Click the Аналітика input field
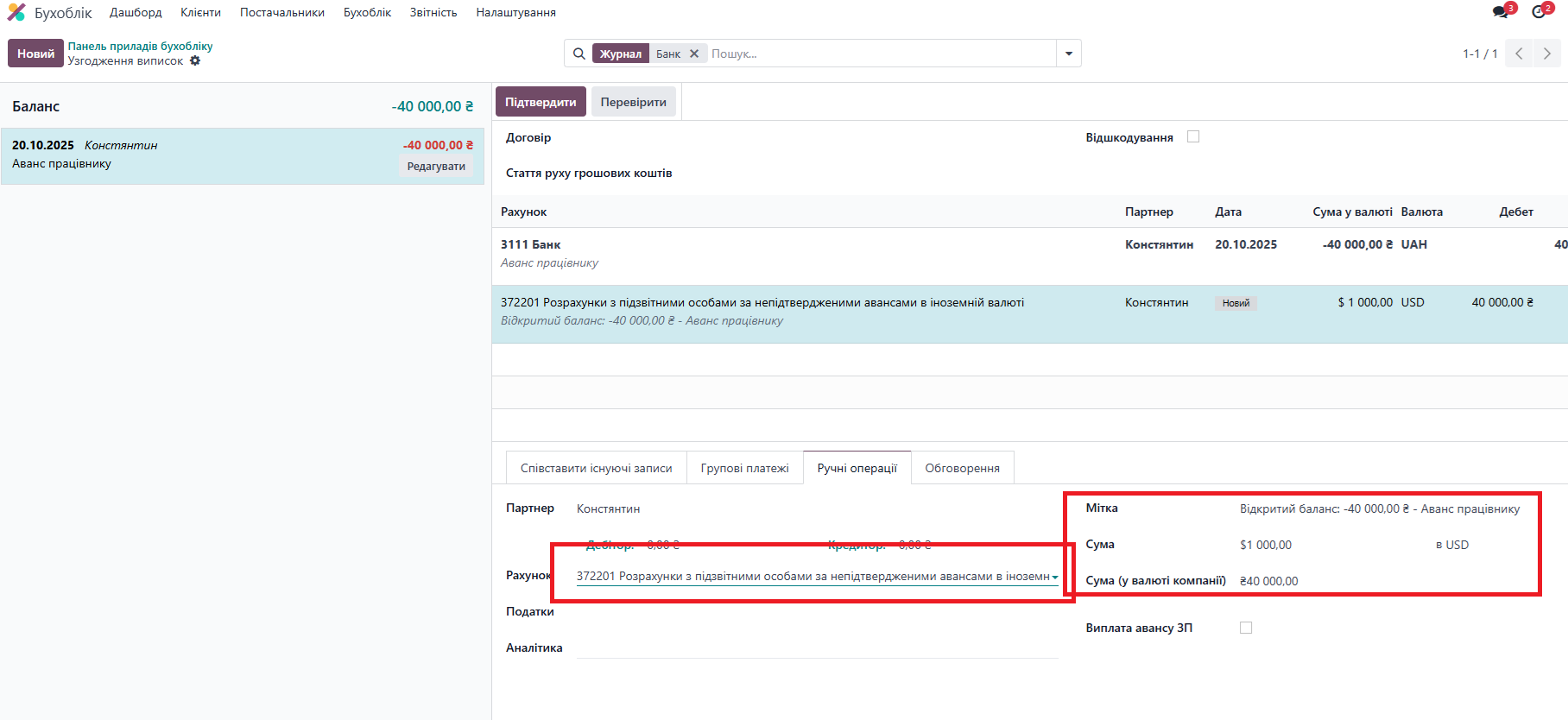The width and height of the screenshot is (1568, 720). coord(817,647)
